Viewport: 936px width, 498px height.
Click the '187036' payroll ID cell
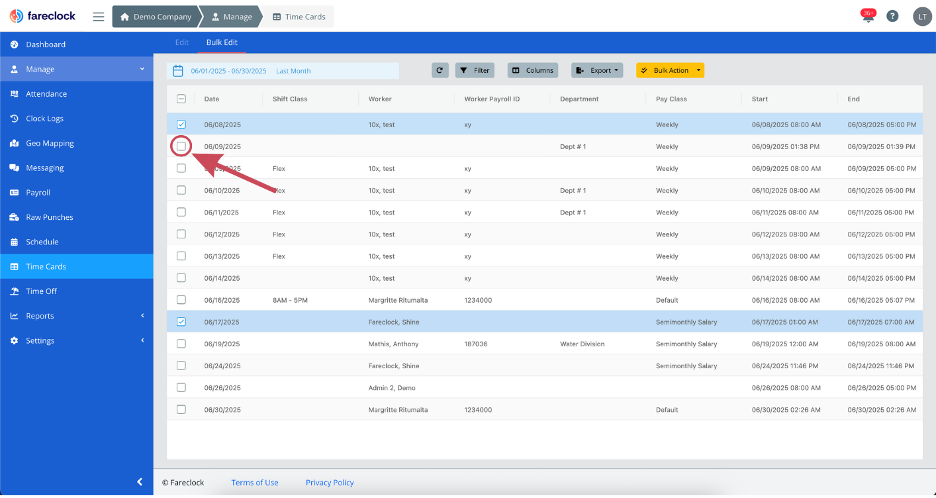476,344
